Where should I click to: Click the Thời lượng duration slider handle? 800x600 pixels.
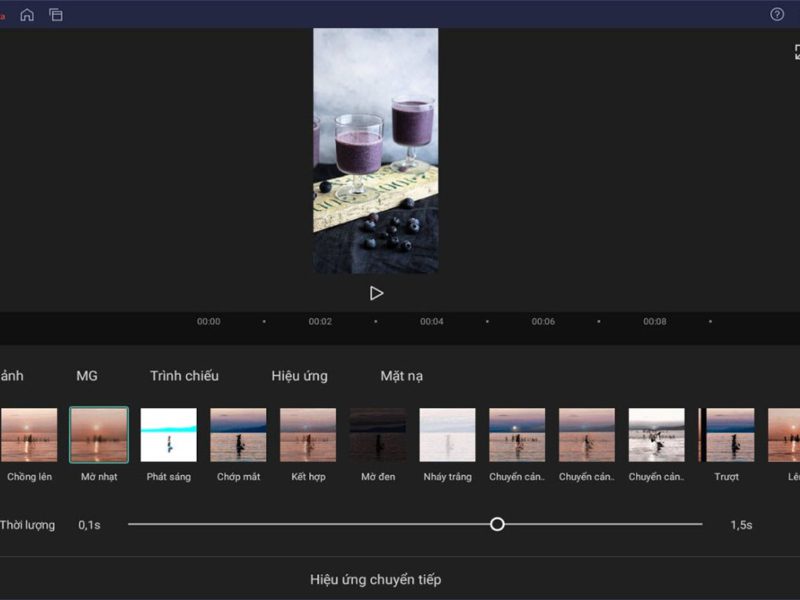497,524
